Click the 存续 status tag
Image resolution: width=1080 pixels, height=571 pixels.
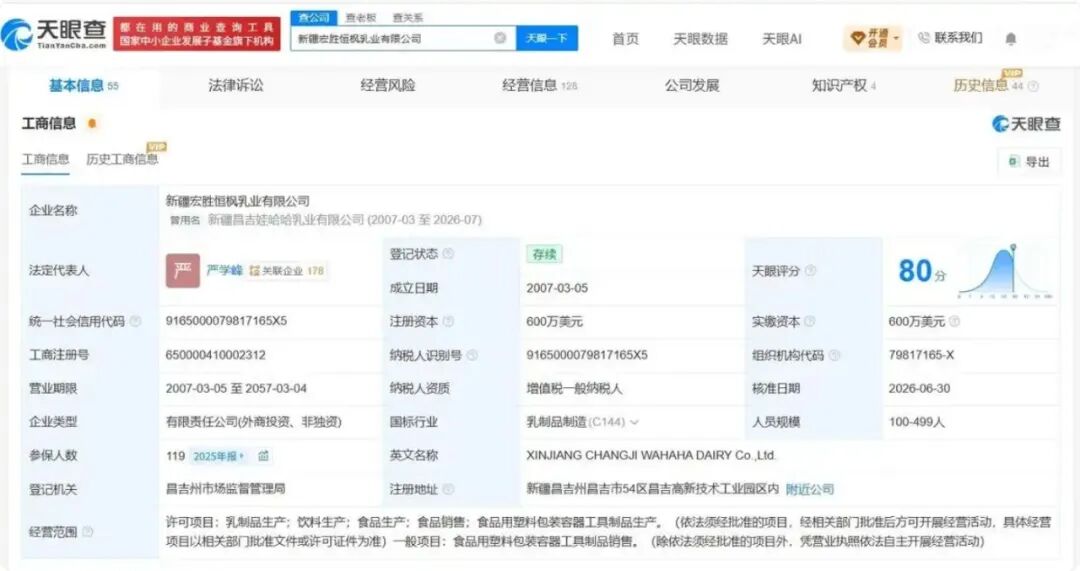point(544,254)
